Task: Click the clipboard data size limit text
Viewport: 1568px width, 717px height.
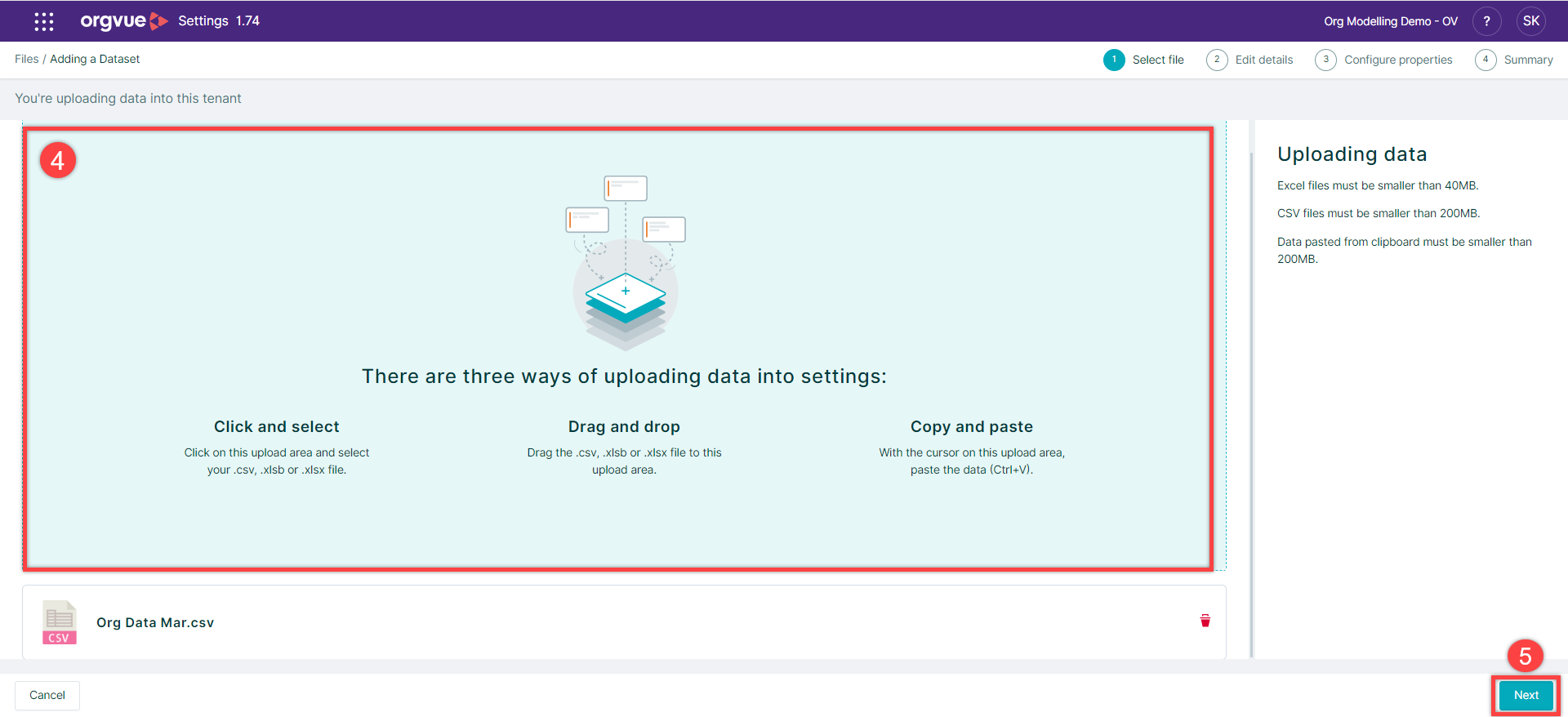Action: 1405,250
